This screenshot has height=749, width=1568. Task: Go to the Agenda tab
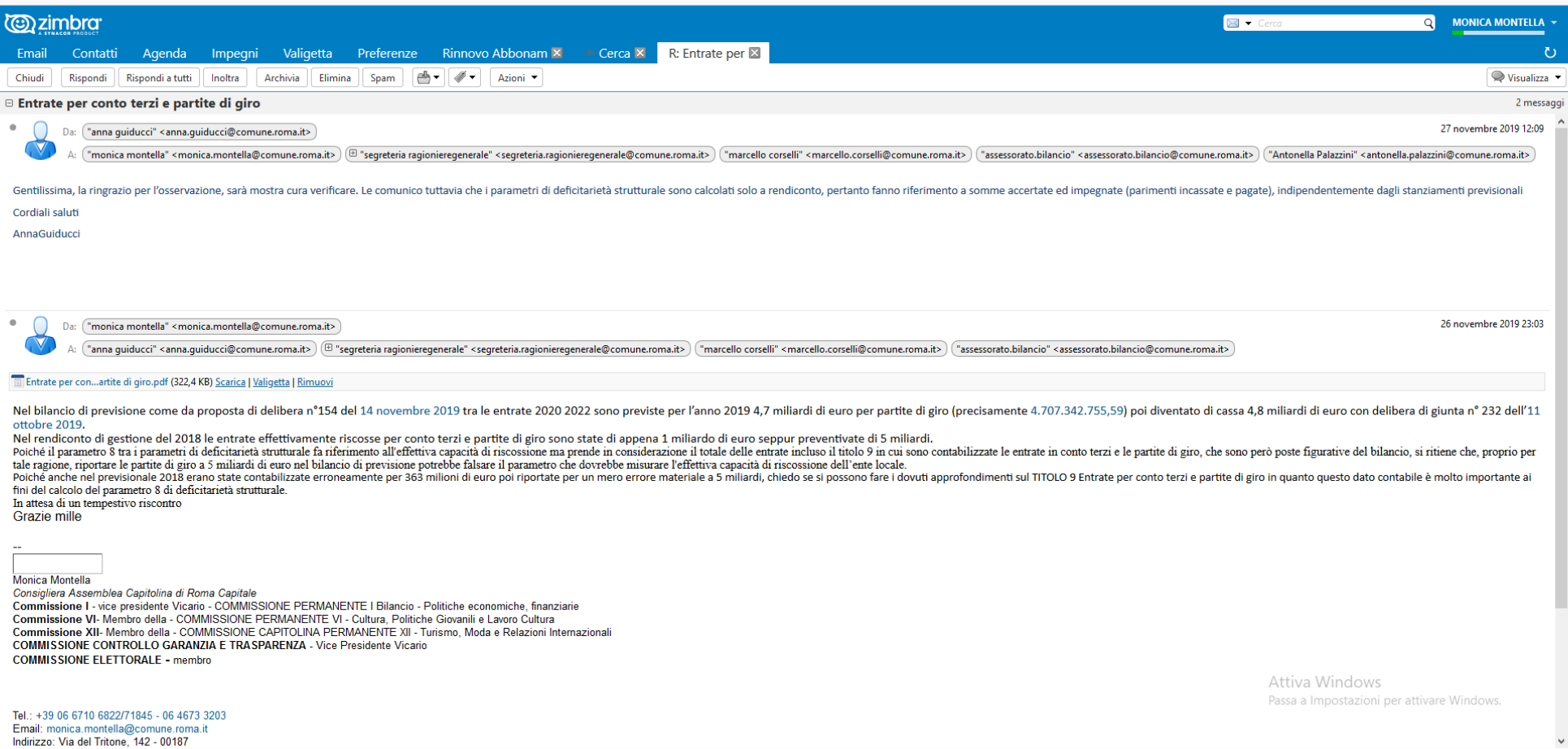(165, 53)
